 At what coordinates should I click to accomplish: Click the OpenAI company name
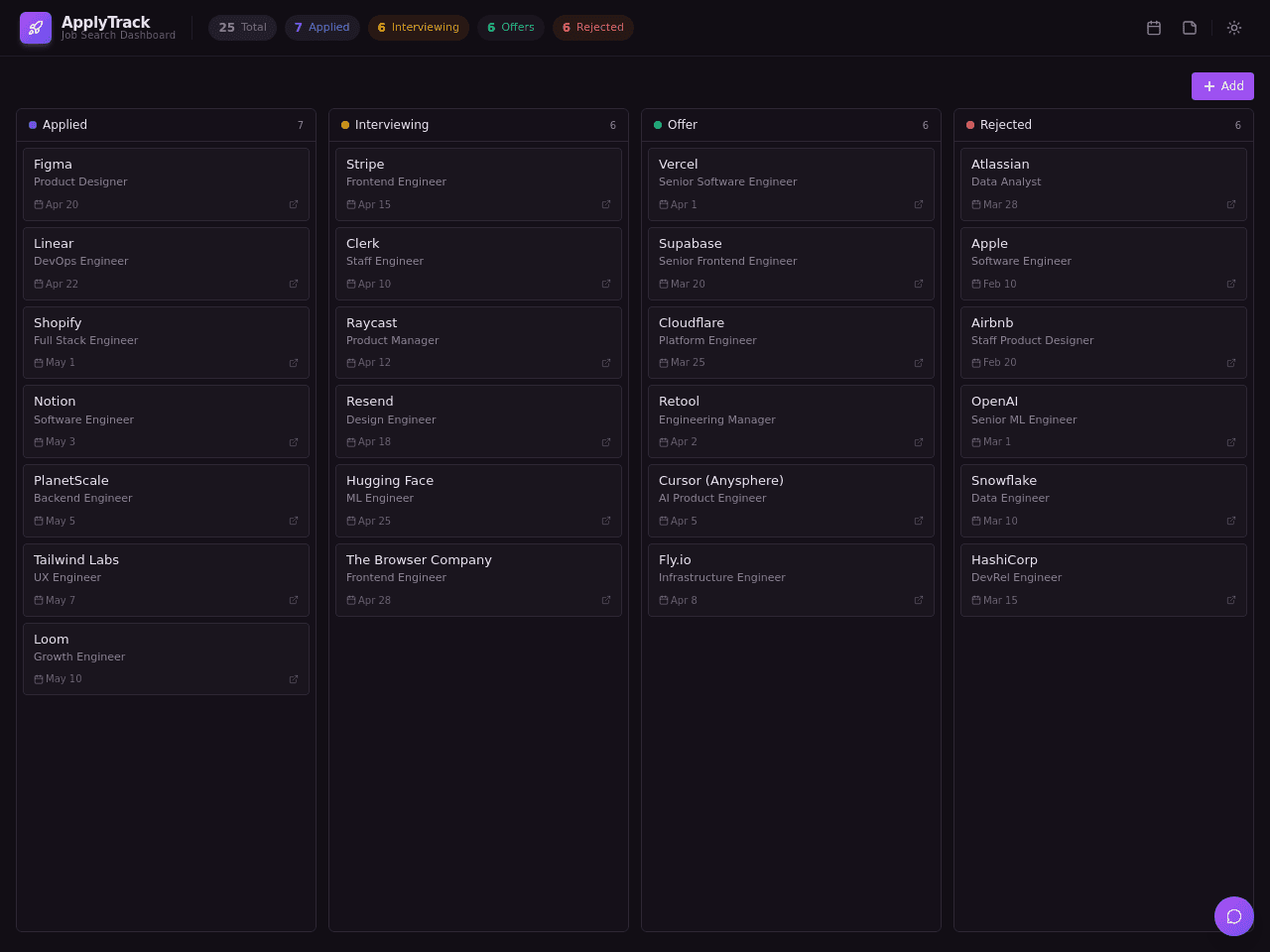point(994,402)
